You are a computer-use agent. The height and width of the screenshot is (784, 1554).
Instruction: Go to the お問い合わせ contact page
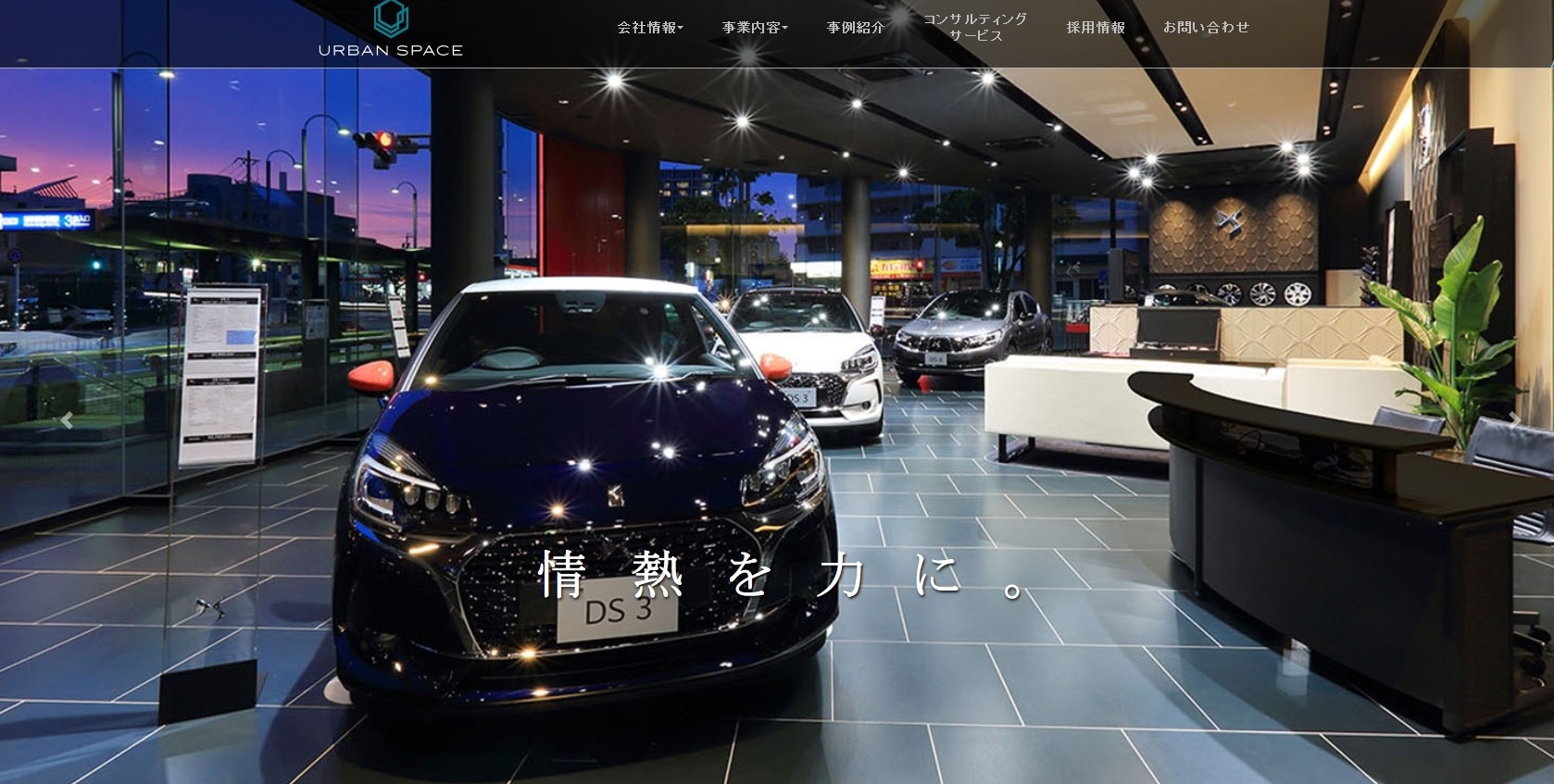pyautogui.click(x=1206, y=28)
